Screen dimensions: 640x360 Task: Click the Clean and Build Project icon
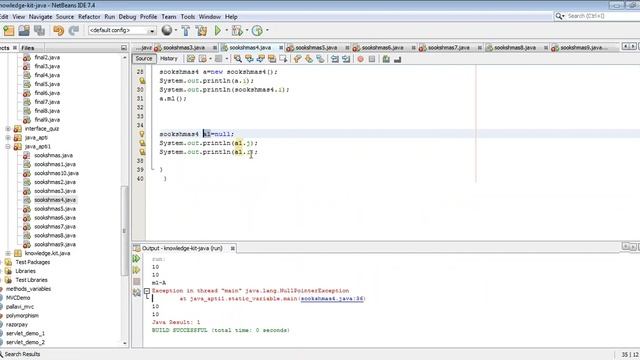pos(201,30)
